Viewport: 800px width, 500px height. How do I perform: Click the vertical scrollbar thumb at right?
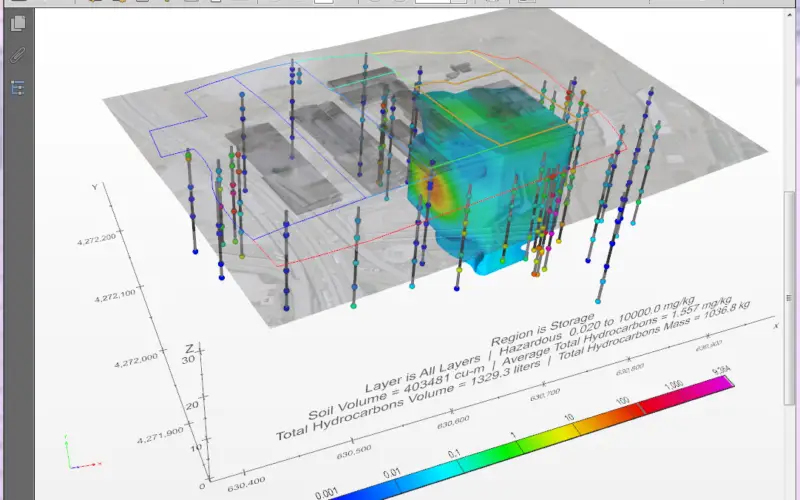pos(789,298)
